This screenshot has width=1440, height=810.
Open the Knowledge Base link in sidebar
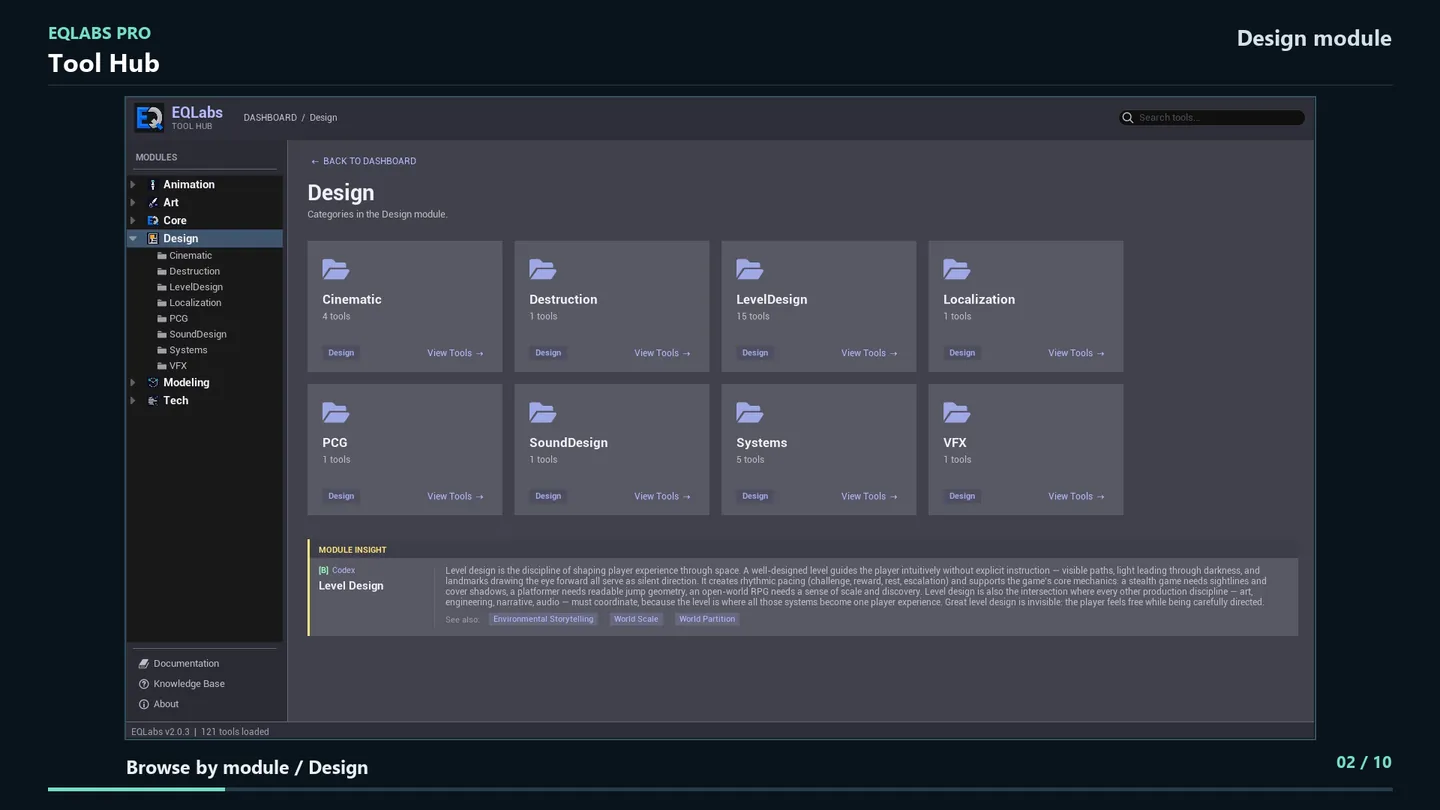[189, 684]
